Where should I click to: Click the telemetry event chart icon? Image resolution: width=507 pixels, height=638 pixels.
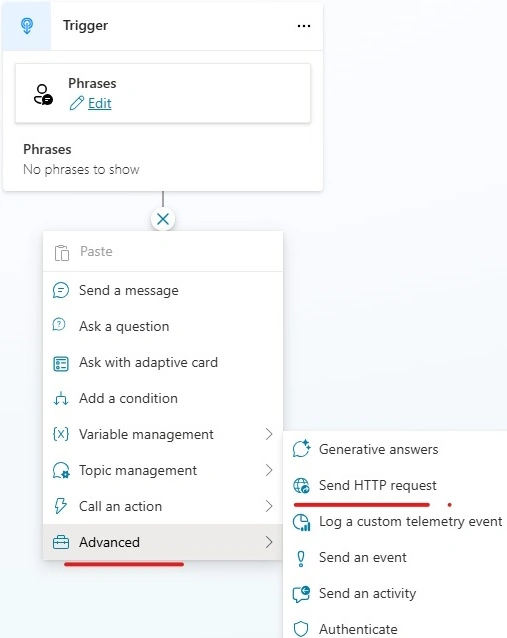pyautogui.click(x=302, y=522)
